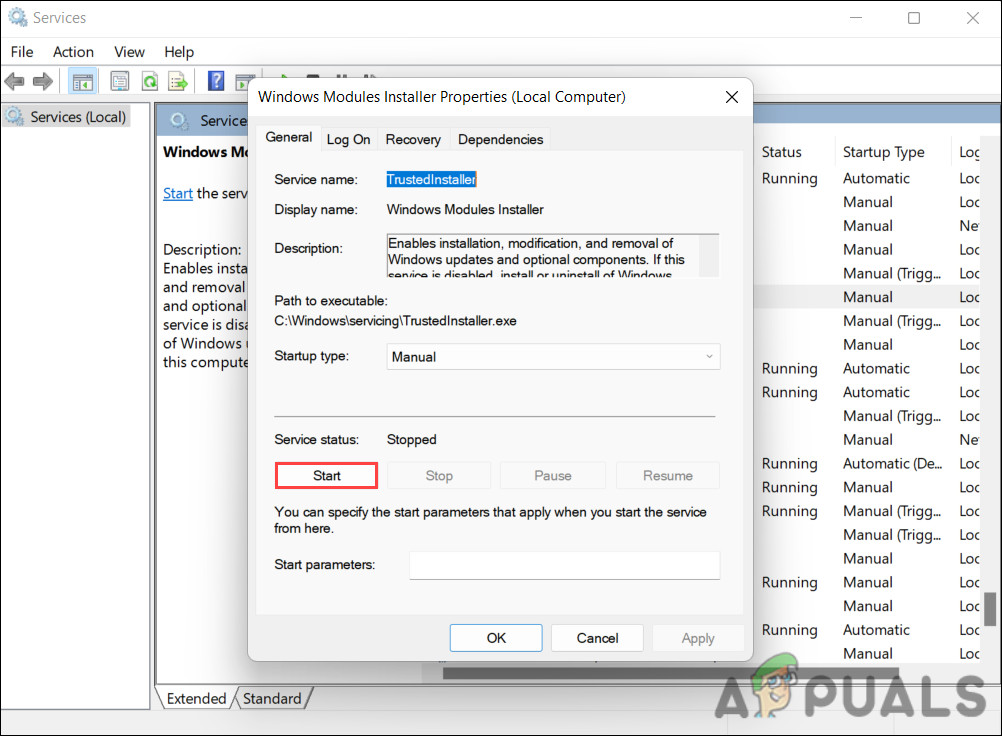Click the disabled Resume button

coord(668,475)
